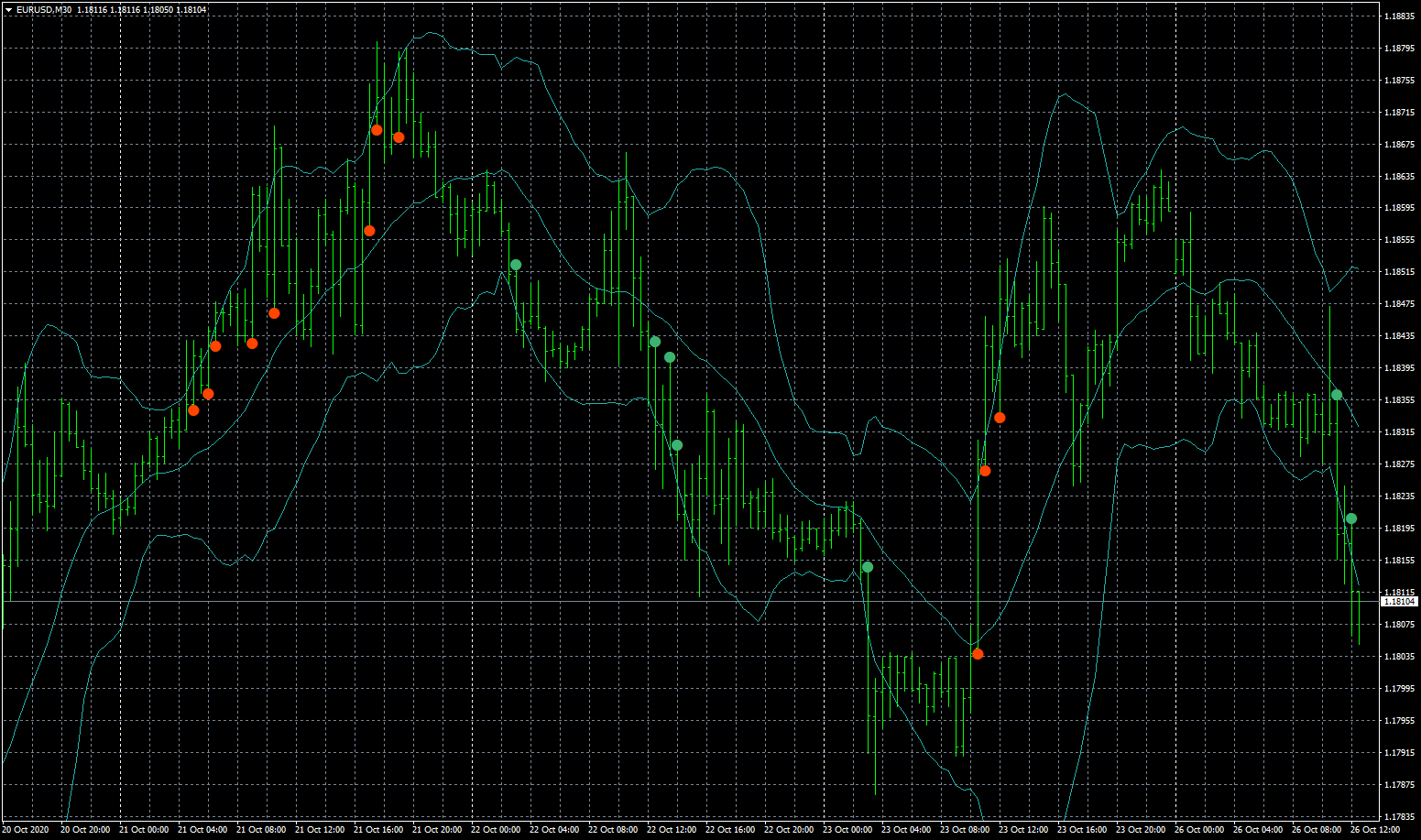Viewport: 1421px width, 840px height.
Task: Click price axis label 1.18555
Action: pos(1398,240)
